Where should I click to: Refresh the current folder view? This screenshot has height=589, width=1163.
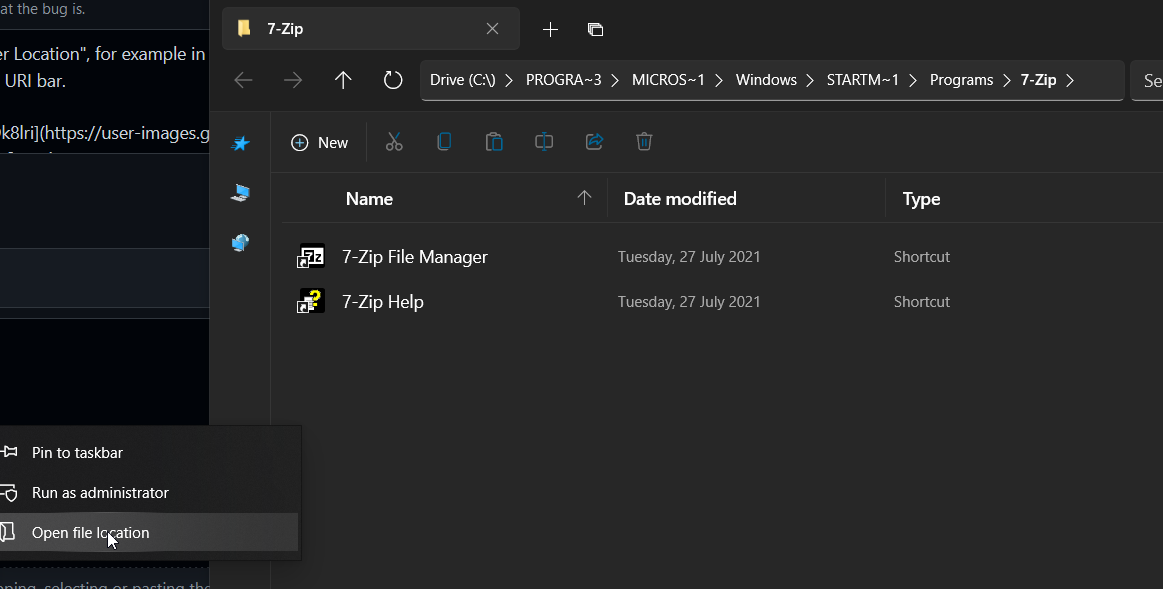[392, 80]
